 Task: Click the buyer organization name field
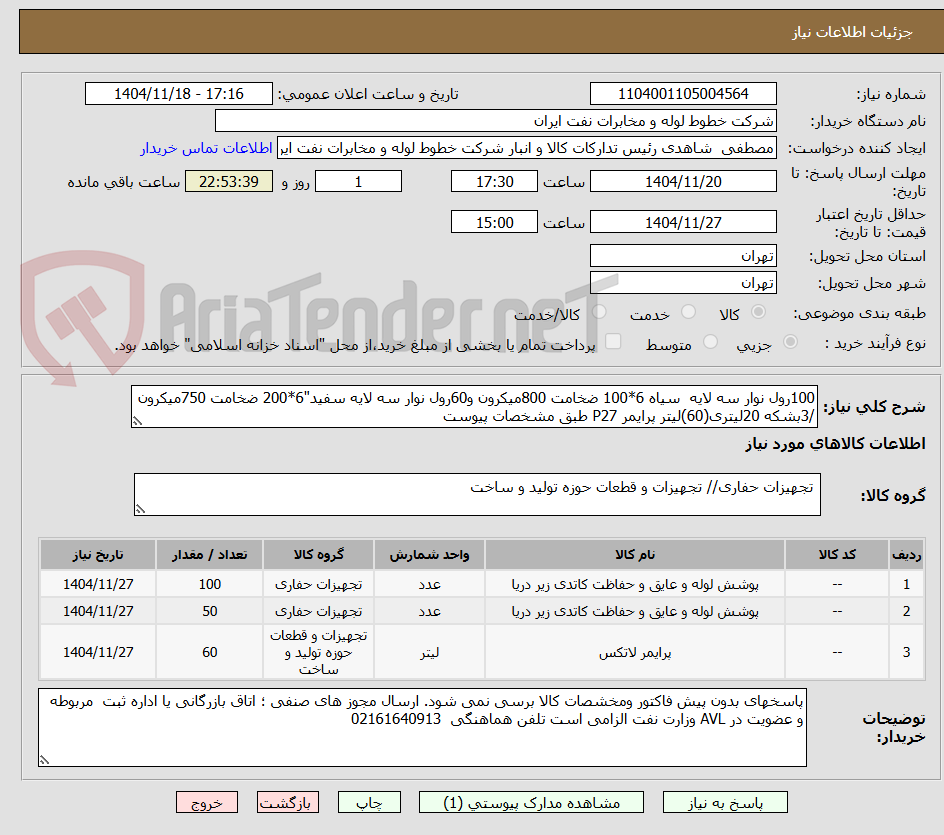495,121
